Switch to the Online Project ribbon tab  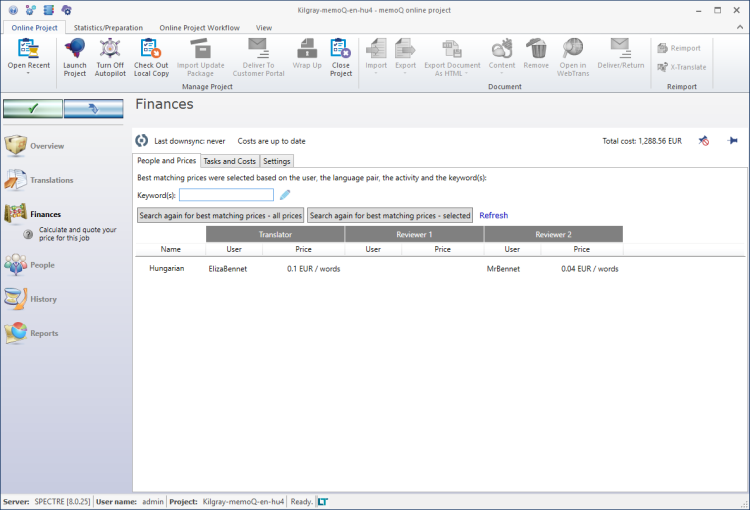pyautogui.click(x=34, y=28)
